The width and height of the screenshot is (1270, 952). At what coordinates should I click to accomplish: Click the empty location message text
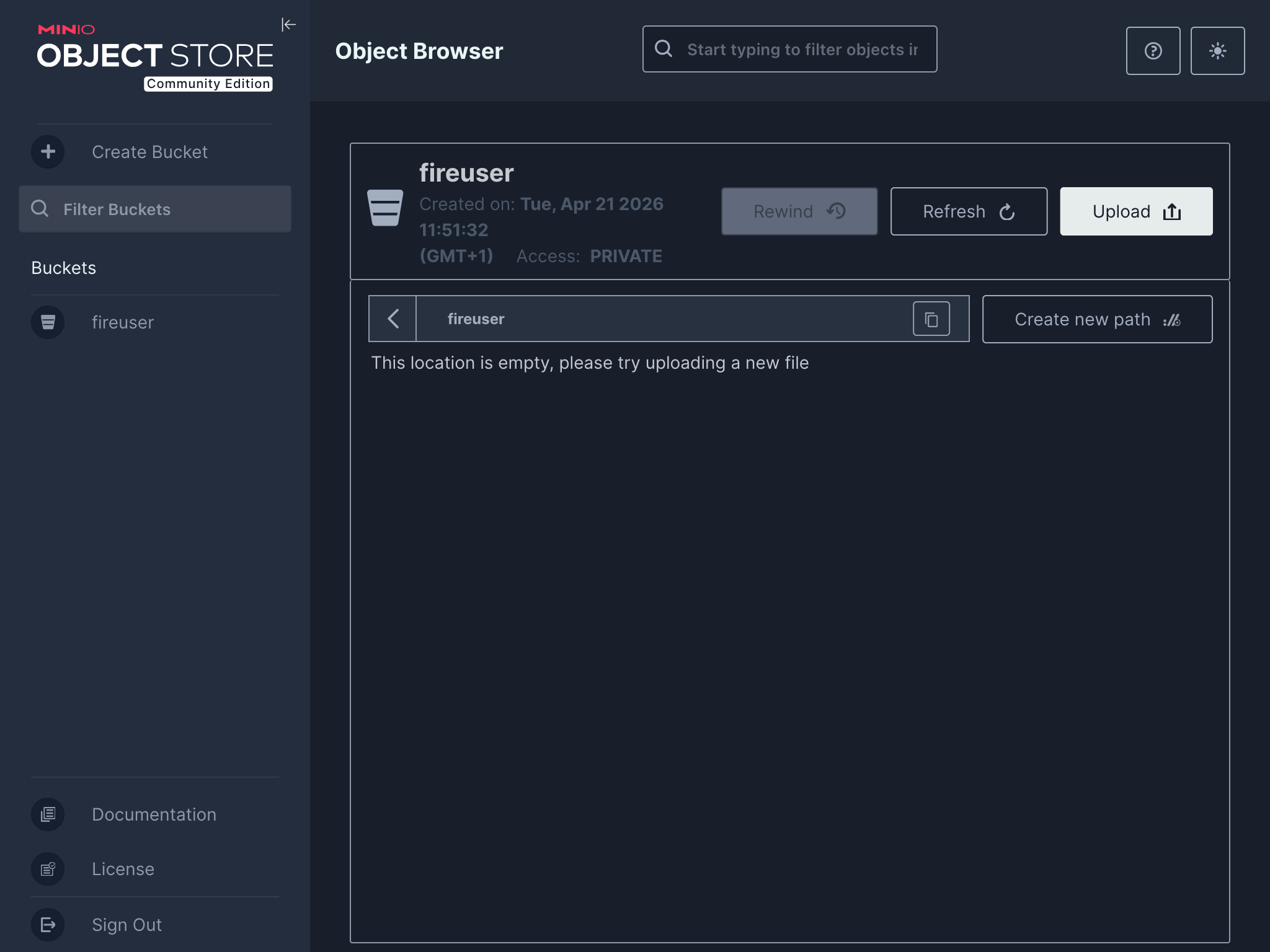coord(590,363)
